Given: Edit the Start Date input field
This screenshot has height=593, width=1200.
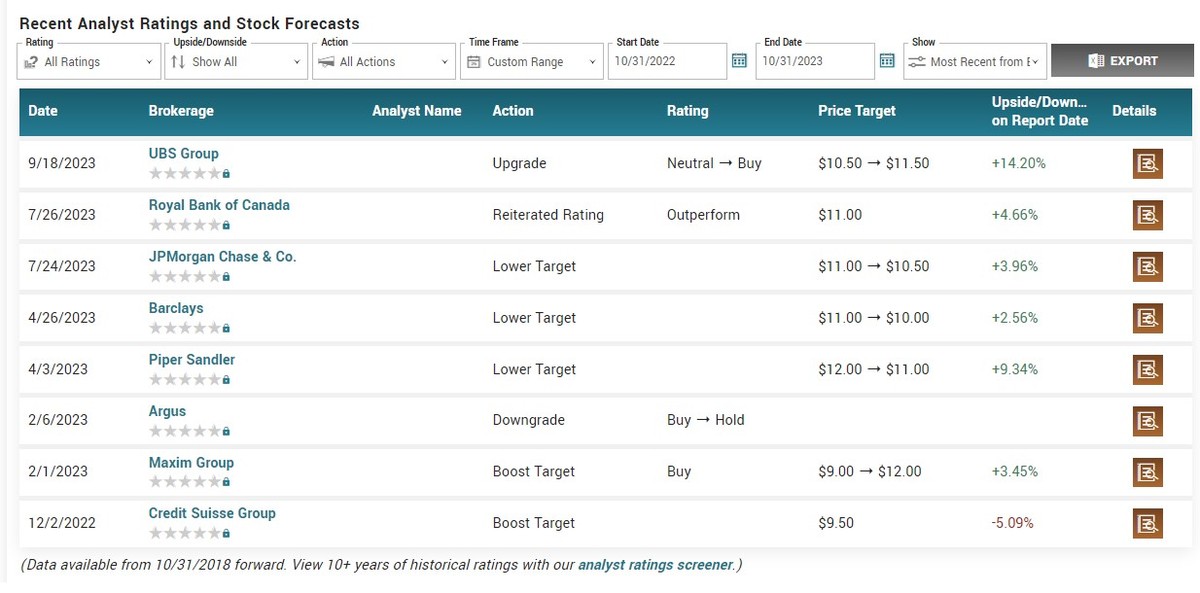Looking at the screenshot, I should click(x=666, y=61).
